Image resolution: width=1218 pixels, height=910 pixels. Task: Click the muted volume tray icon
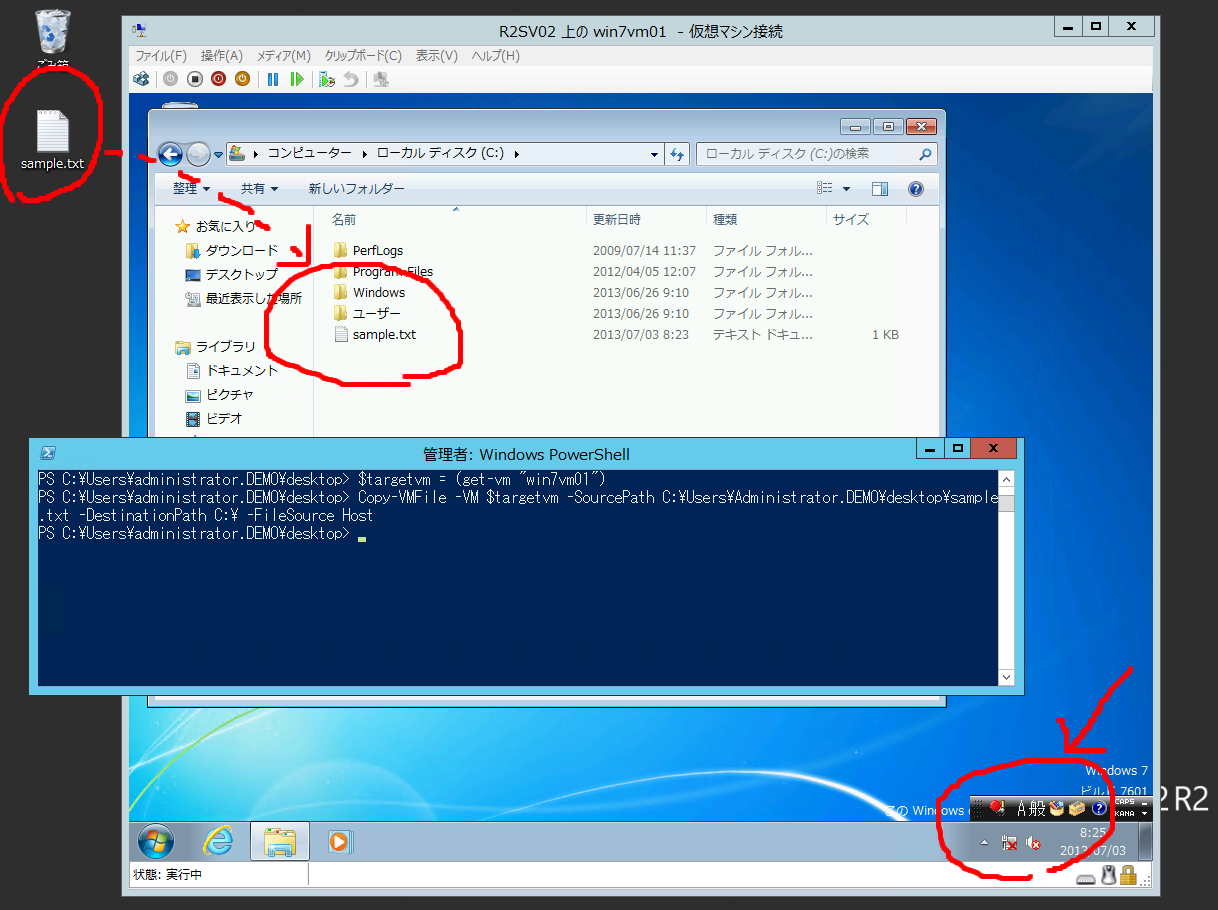pyautogui.click(x=1034, y=843)
